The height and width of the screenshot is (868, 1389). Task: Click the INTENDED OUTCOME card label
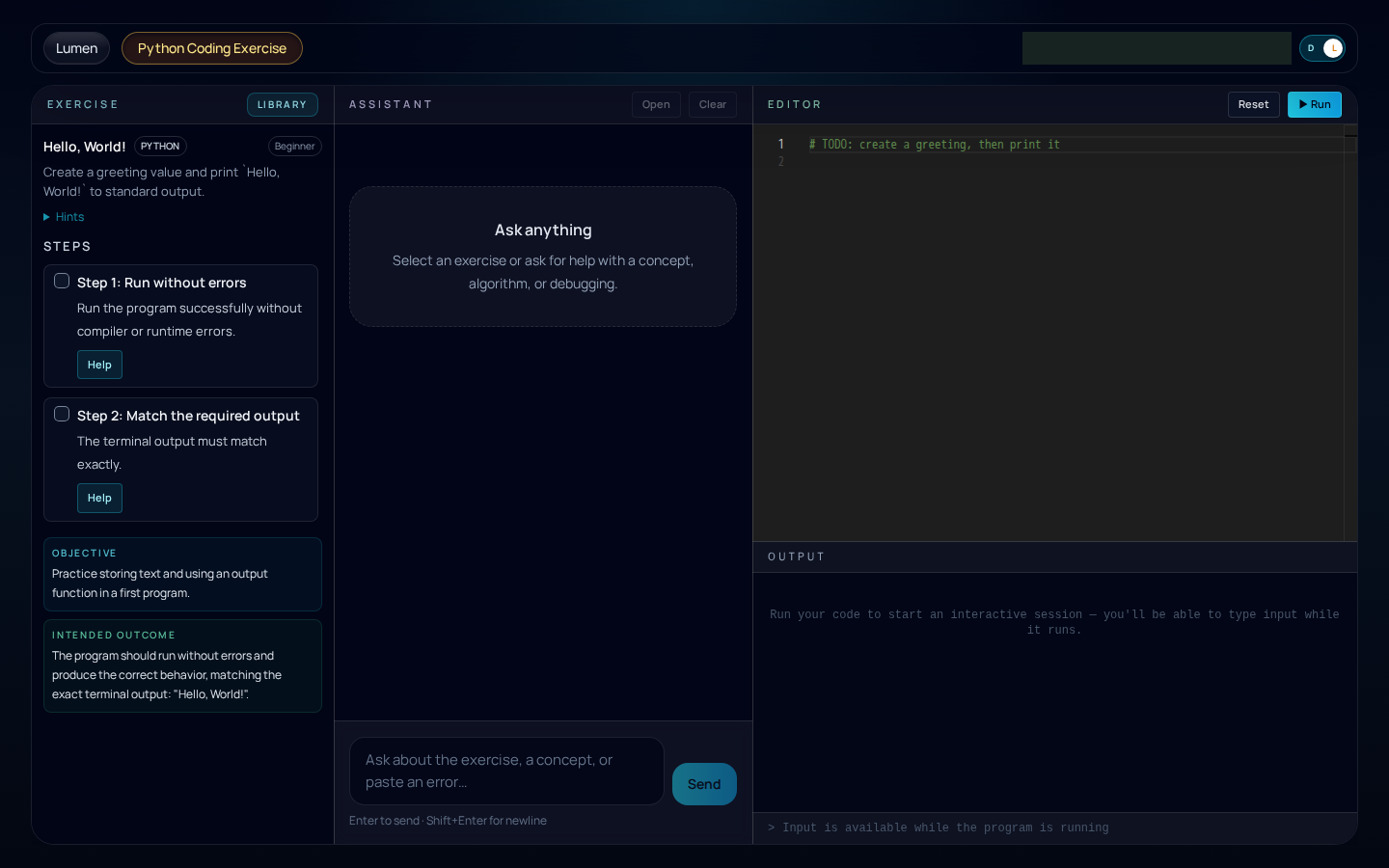click(x=114, y=636)
